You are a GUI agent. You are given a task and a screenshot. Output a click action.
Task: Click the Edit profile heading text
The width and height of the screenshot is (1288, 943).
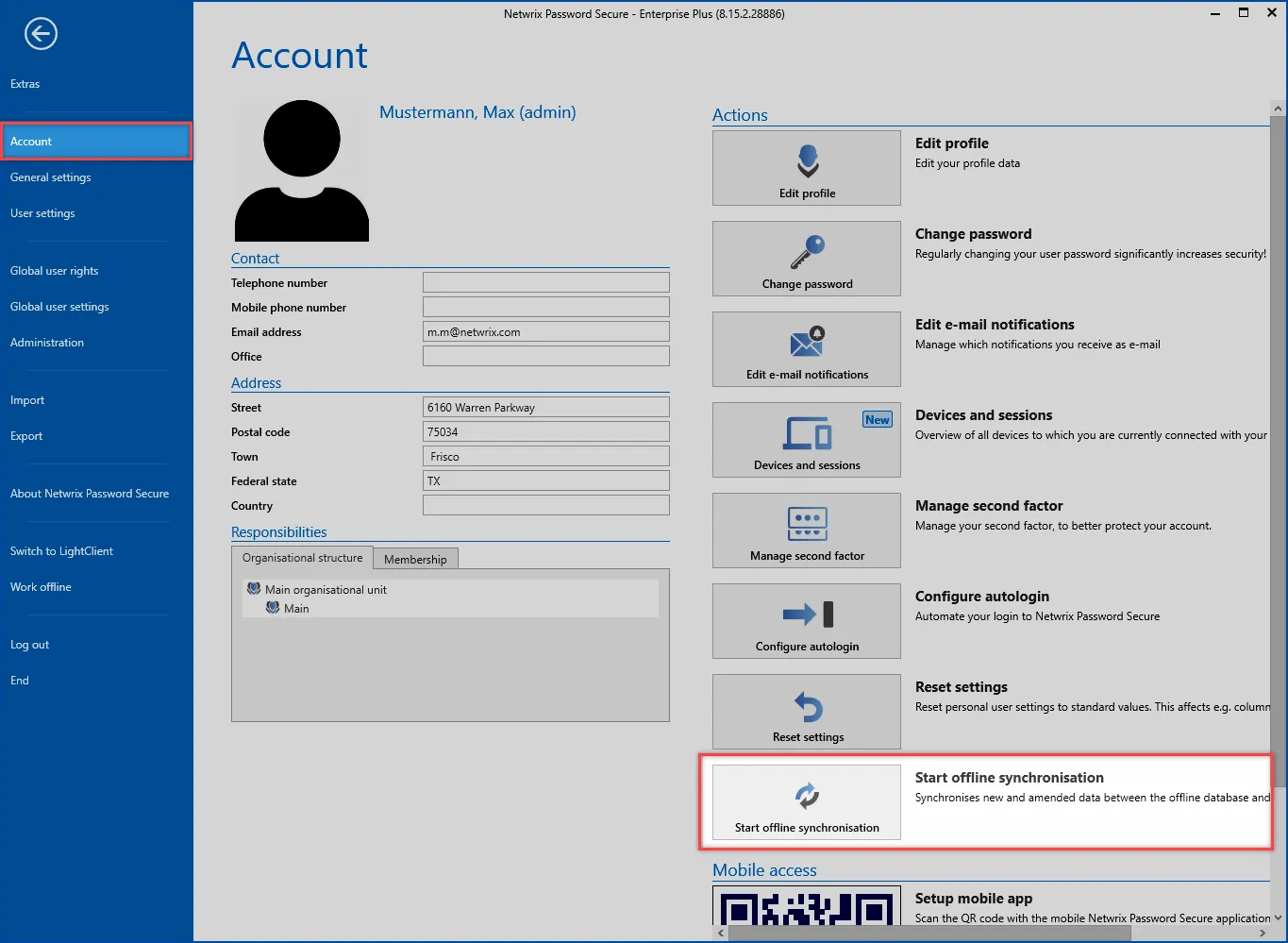pyautogui.click(x=952, y=143)
